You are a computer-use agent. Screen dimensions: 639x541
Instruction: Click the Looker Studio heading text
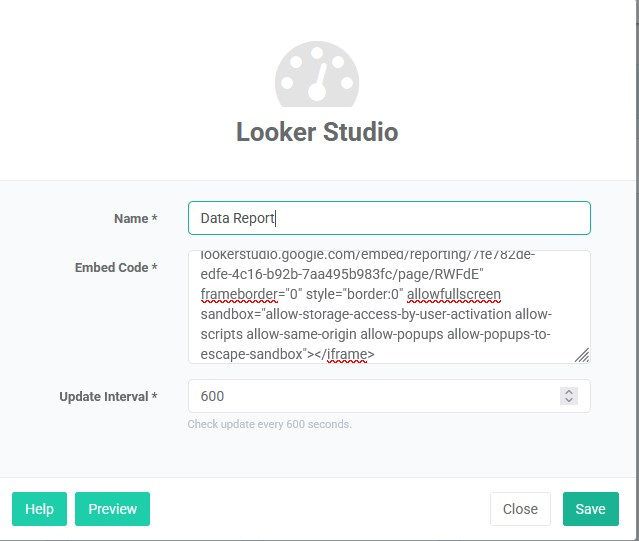tap(317, 132)
